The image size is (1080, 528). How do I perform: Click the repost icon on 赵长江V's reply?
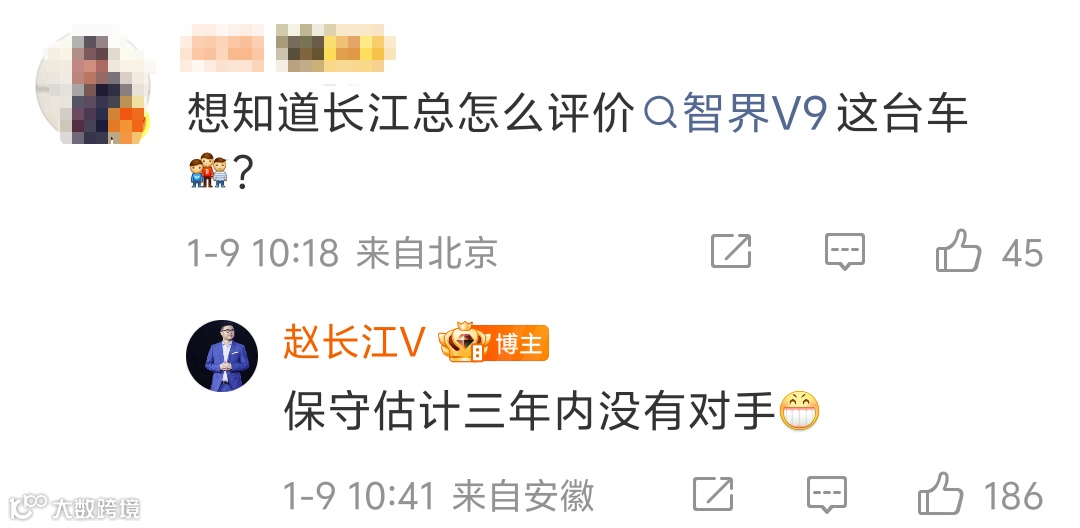point(713,494)
